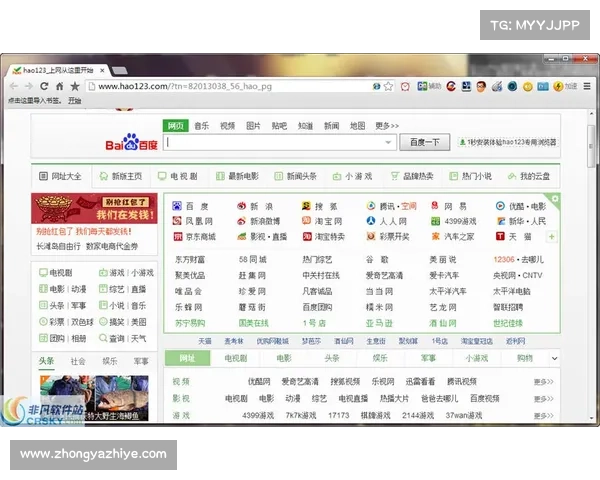Click the browser forward arrow

coord(29,86)
